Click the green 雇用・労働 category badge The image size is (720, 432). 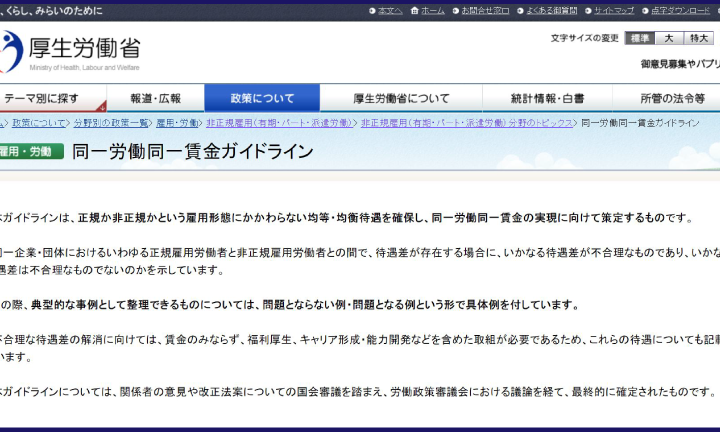[31, 151]
